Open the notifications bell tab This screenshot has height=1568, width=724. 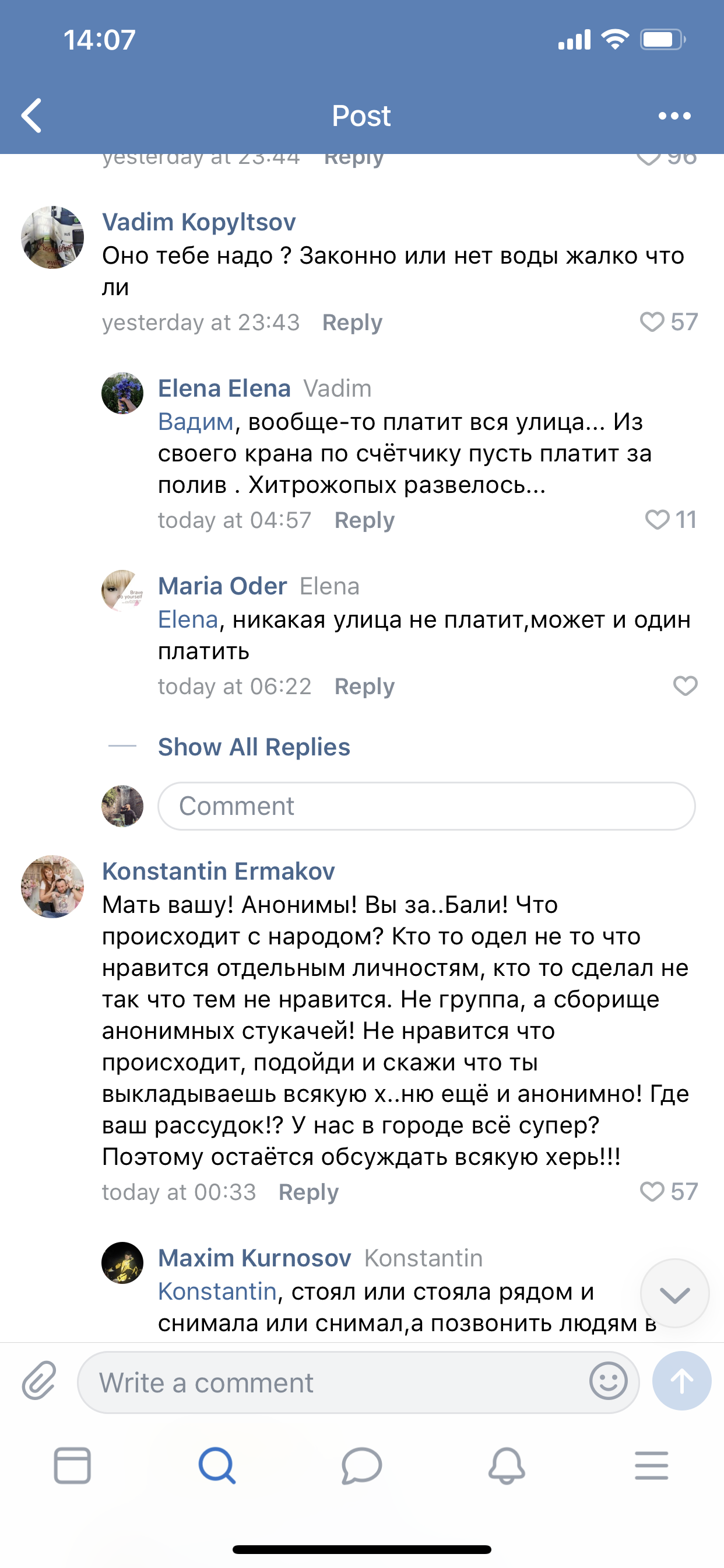(x=506, y=1465)
